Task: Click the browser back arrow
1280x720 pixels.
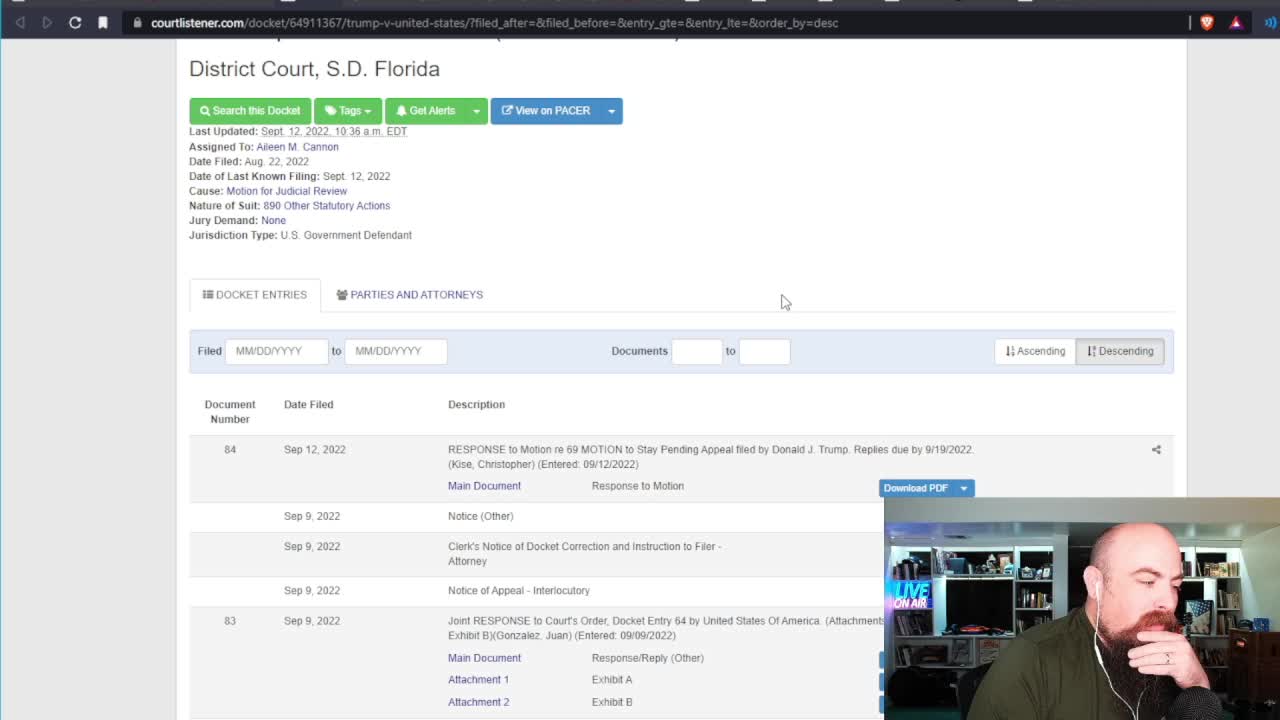Action: 20,22
